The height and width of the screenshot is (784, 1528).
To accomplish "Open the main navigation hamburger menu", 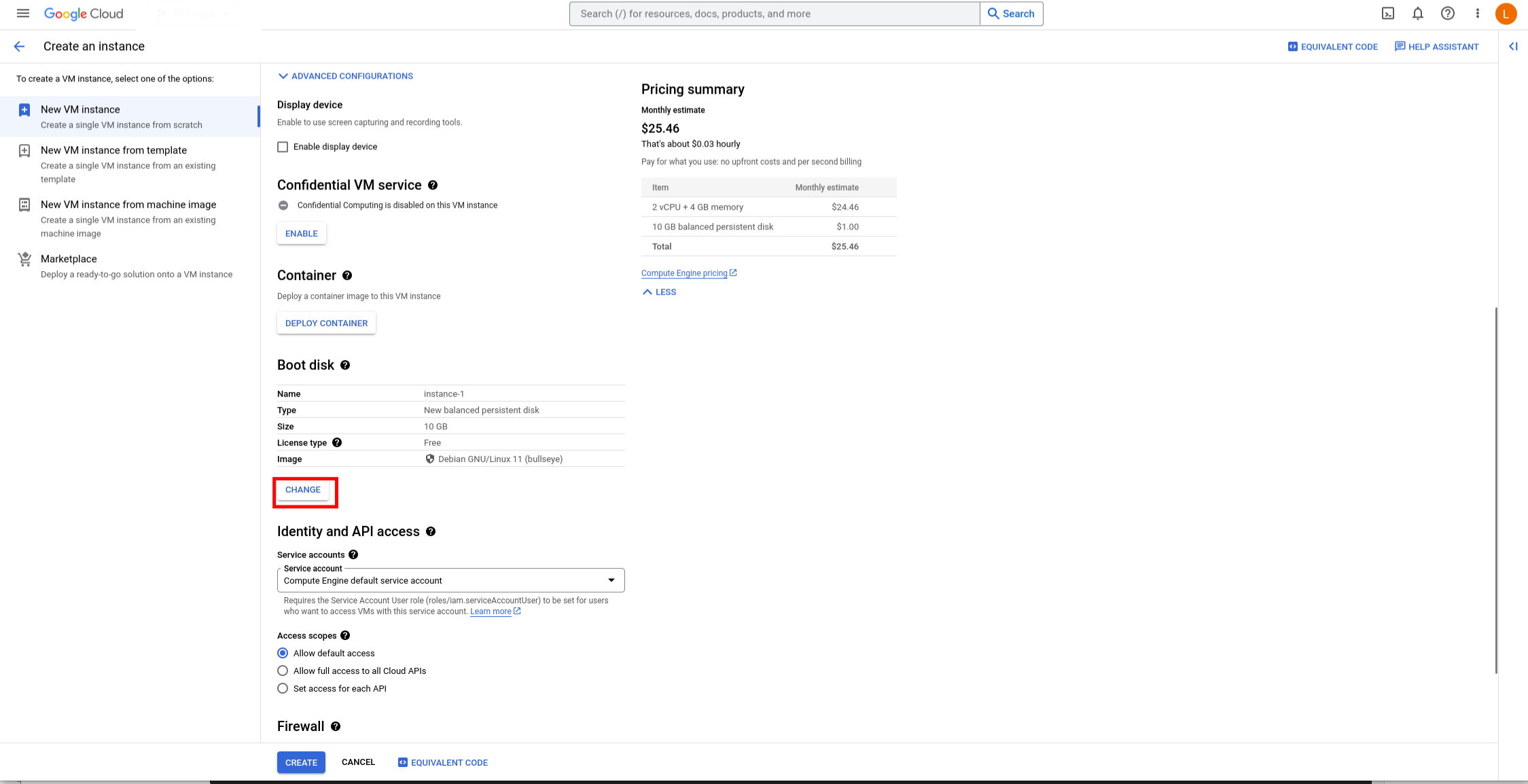I will click(x=22, y=14).
